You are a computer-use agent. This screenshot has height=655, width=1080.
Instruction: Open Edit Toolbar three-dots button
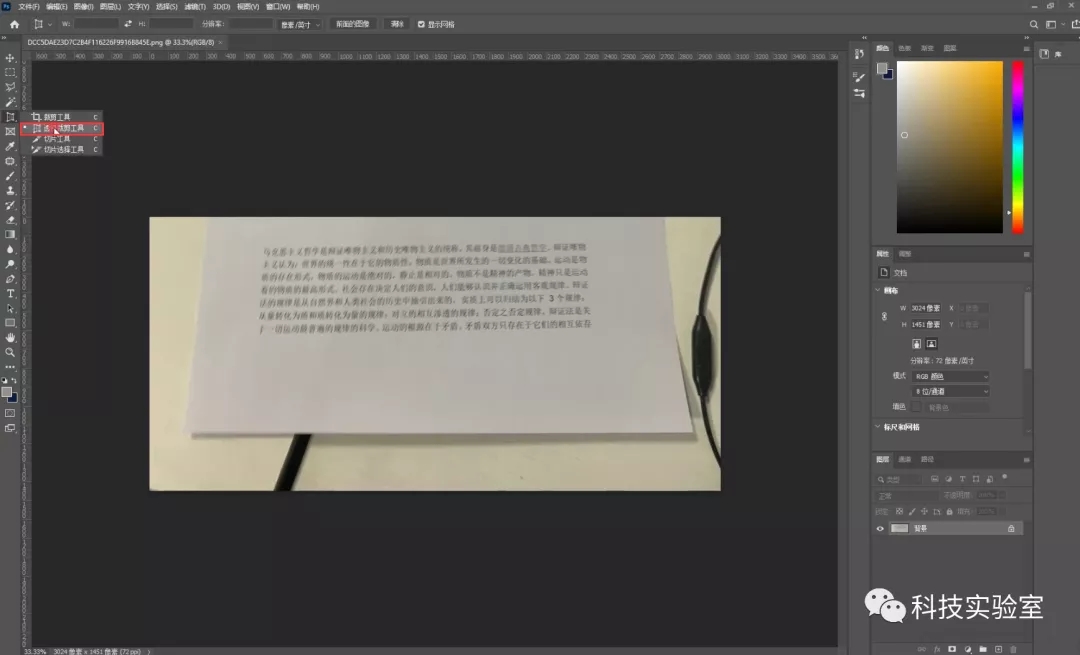click(x=10, y=367)
